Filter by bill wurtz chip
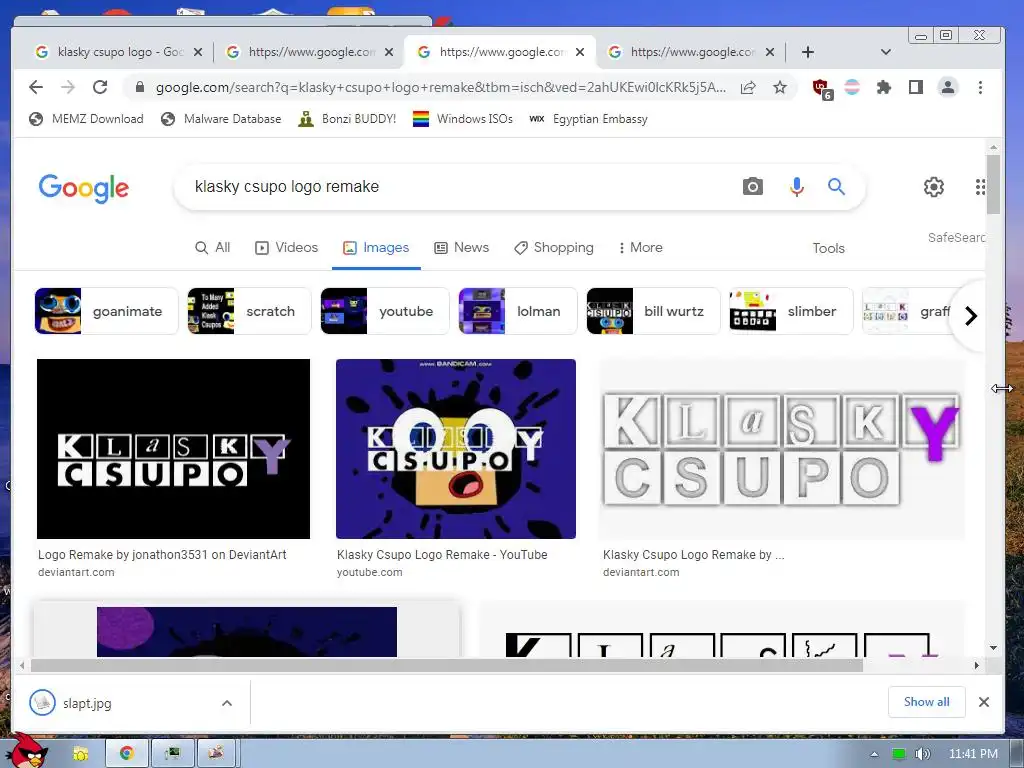This screenshot has width=1024, height=768. coord(653,311)
